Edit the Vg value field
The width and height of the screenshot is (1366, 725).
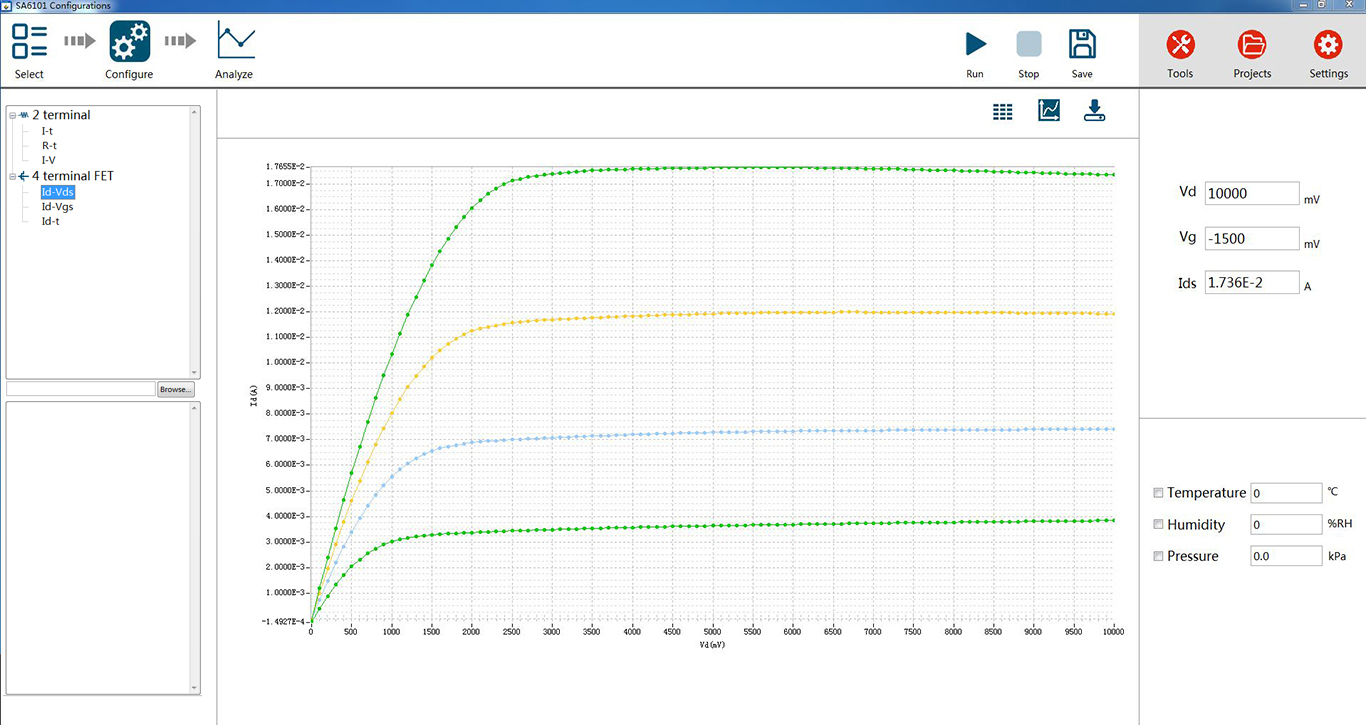tap(1252, 239)
